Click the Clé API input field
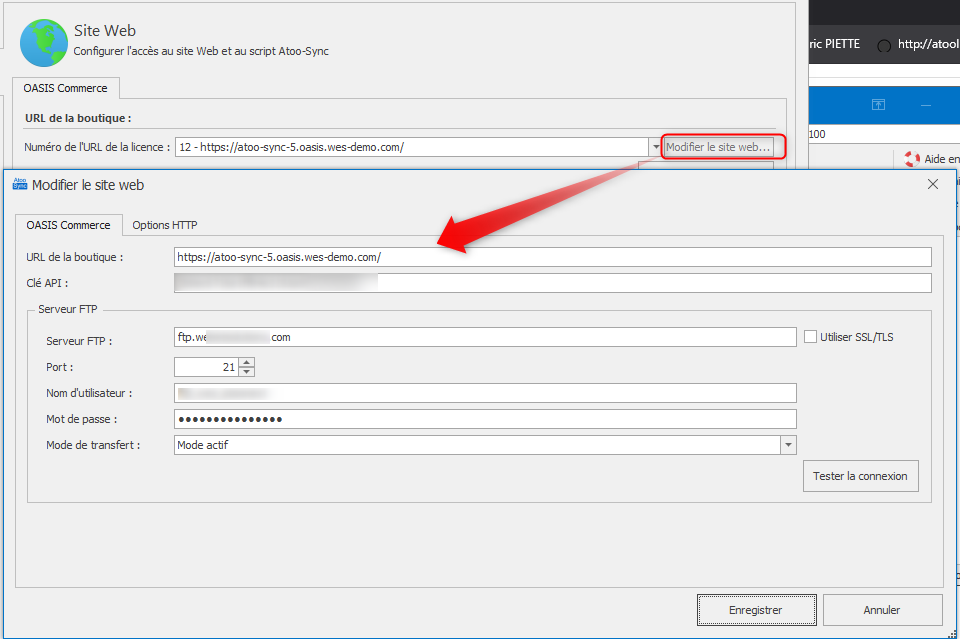 click(552, 283)
